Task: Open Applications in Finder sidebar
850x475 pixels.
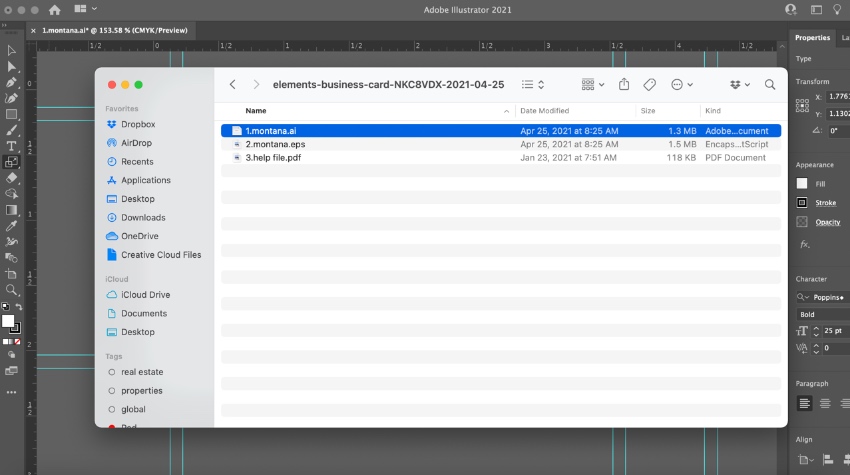Action: [x=146, y=180]
